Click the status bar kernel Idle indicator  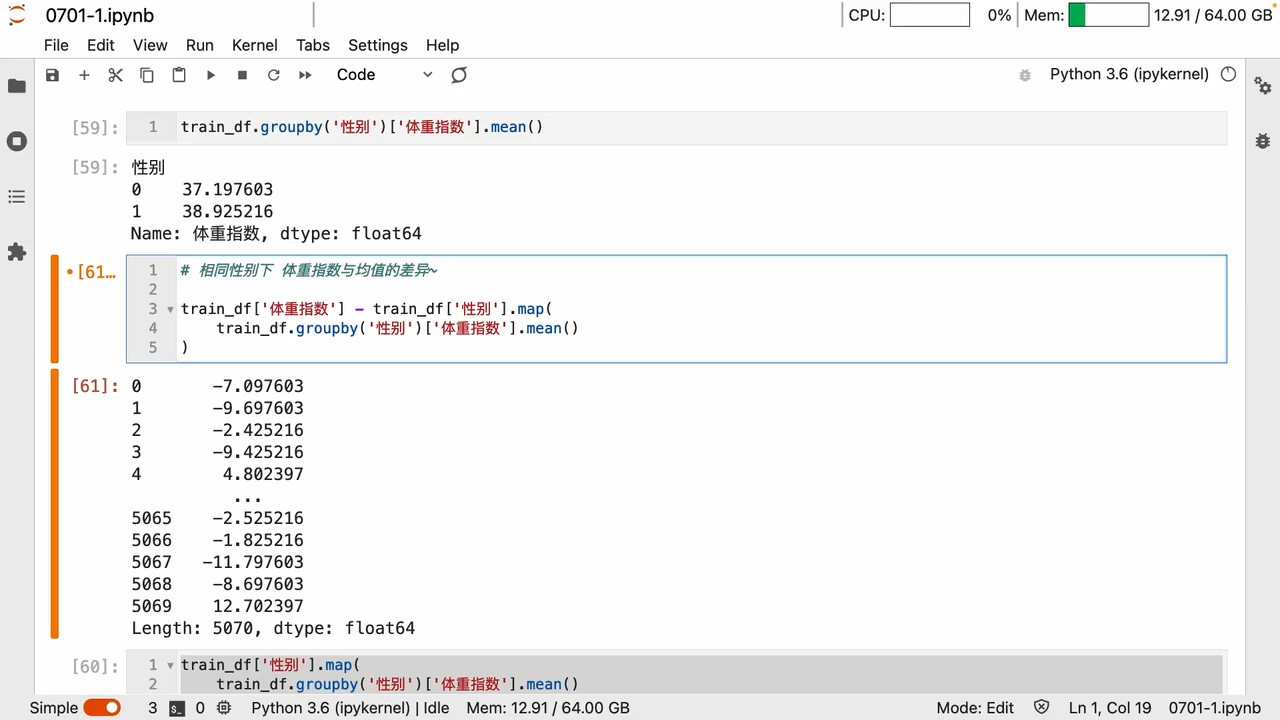coord(350,708)
